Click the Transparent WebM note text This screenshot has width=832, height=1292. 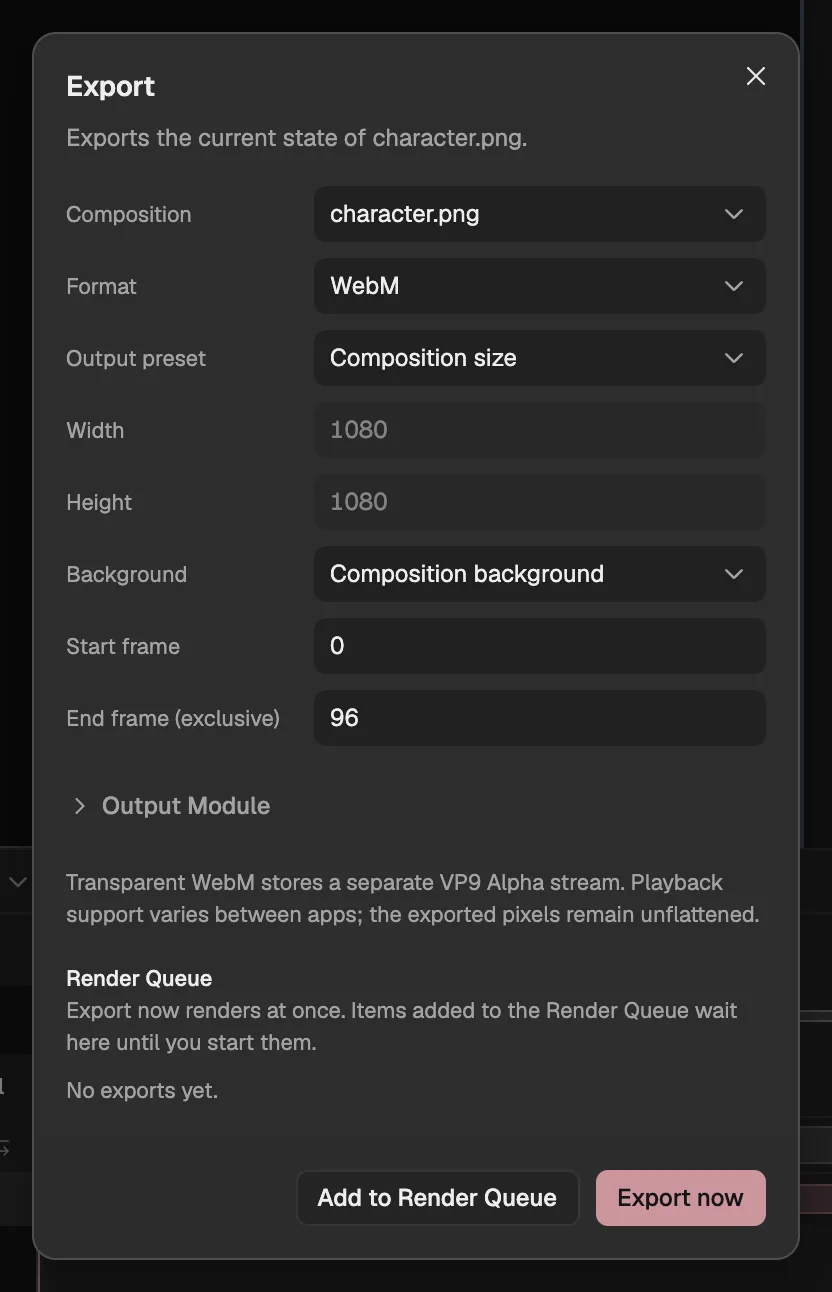pyautogui.click(x=413, y=898)
